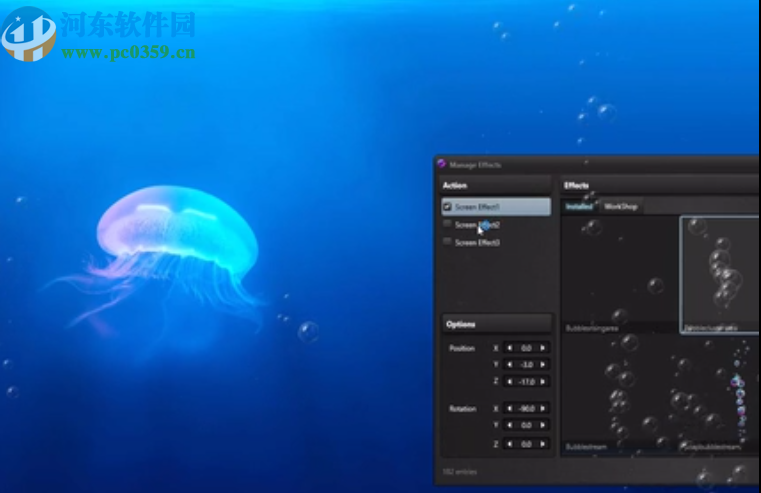Screen dimensions: 761x493
Task: Switch to the Installed effects tab
Action: (579, 206)
